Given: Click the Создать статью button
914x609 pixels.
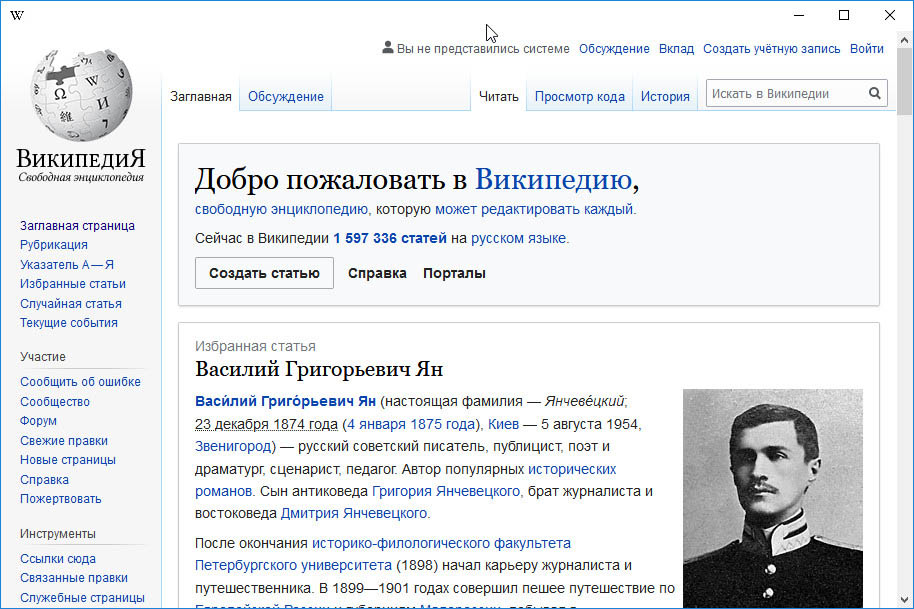Looking at the screenshot, I should (x=264, y=273).
